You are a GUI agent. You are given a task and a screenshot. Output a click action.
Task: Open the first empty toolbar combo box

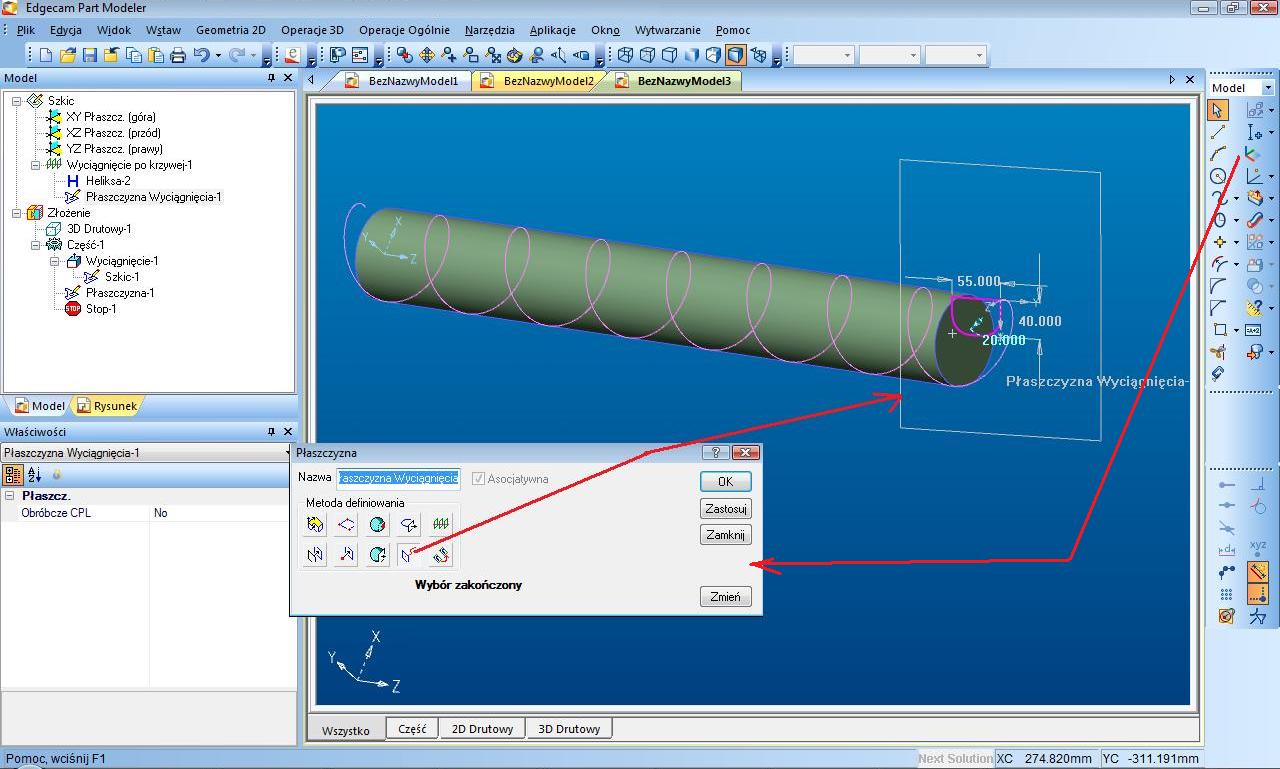822,55
